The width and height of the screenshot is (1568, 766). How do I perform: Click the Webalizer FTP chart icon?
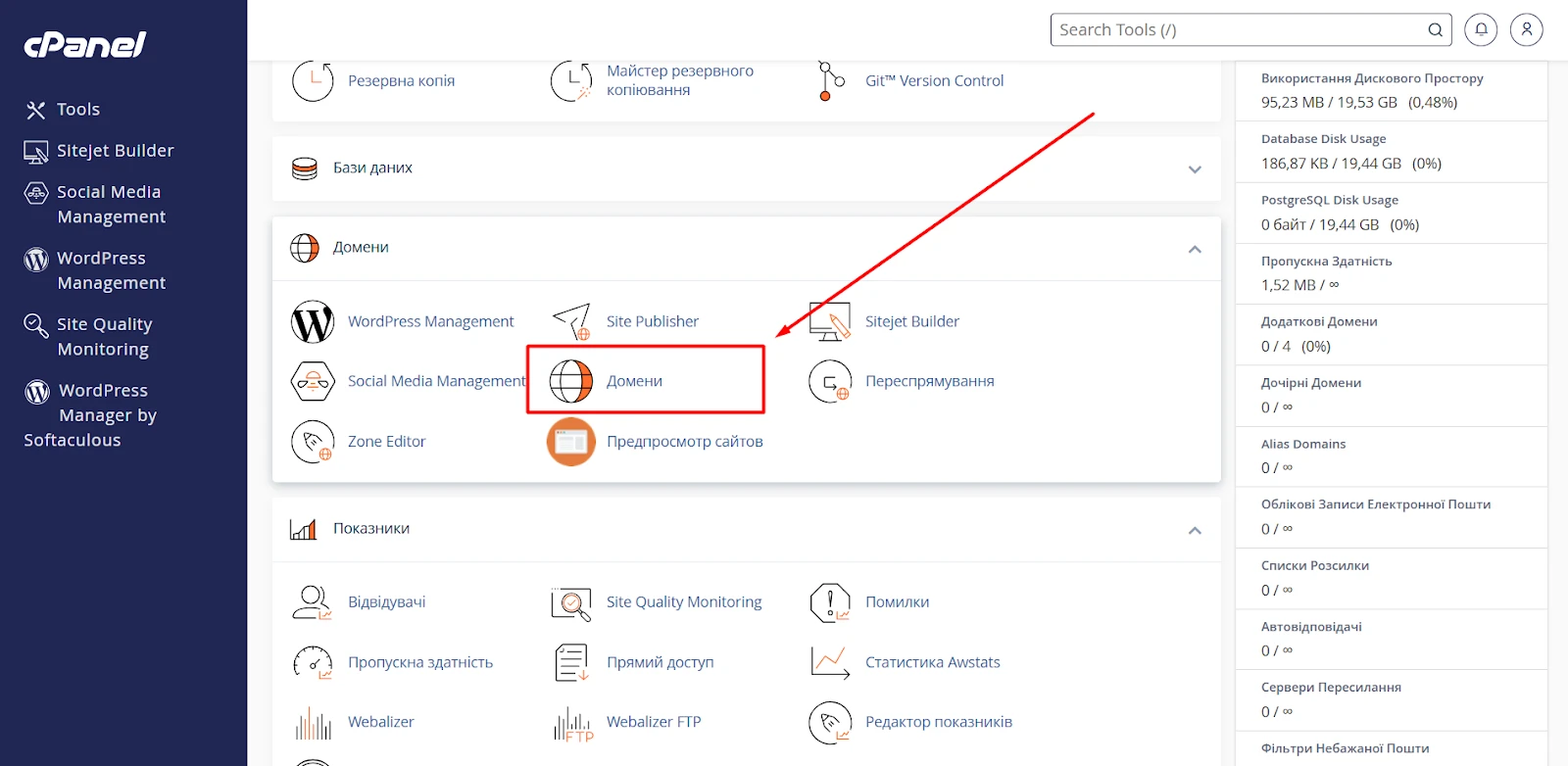[x=572, y=723]
